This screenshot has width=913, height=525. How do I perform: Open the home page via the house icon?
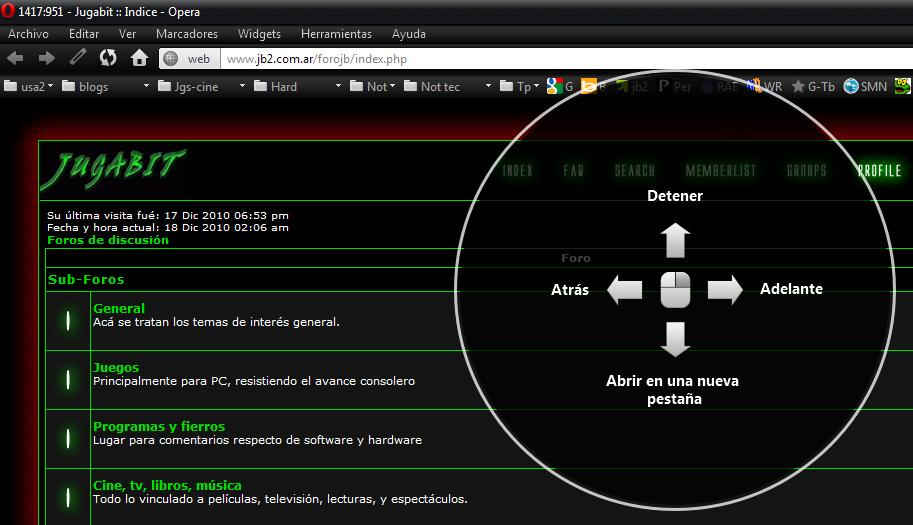[x=139, y=57]
